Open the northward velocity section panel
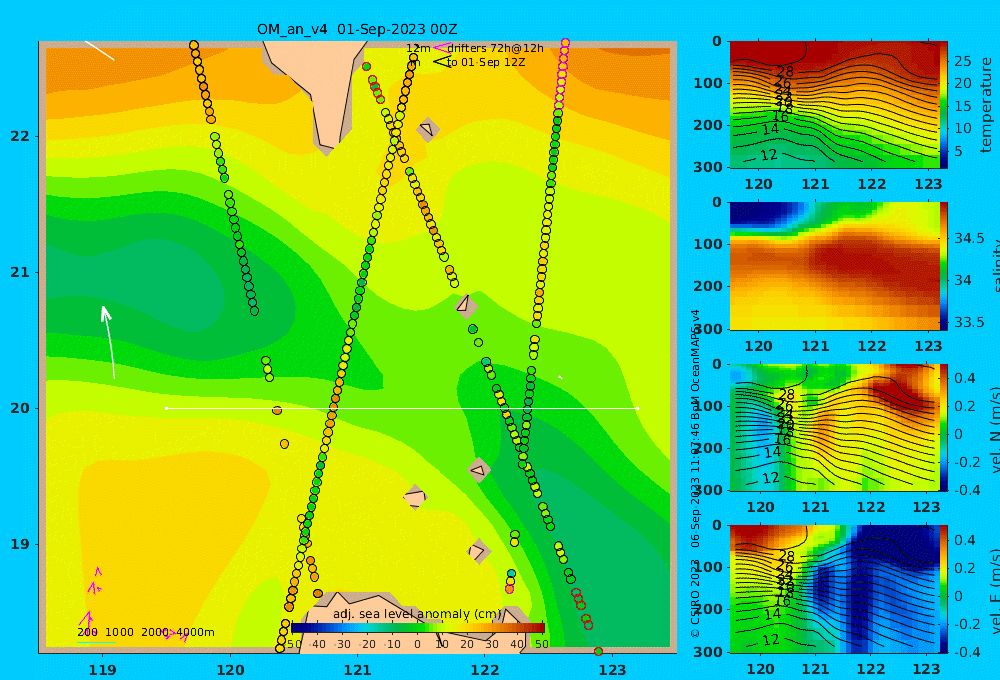1000x680 pixels. point(834,427)
